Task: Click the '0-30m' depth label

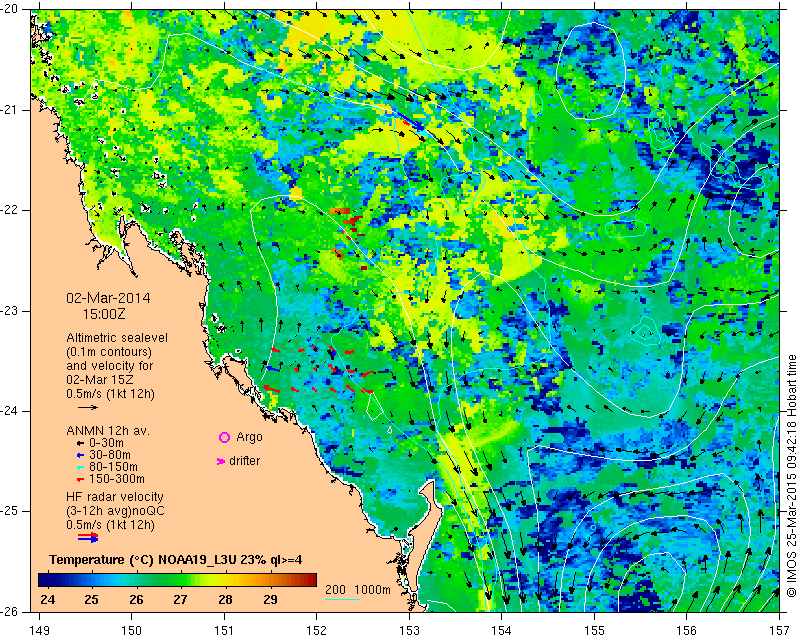Action: point(106,443)
